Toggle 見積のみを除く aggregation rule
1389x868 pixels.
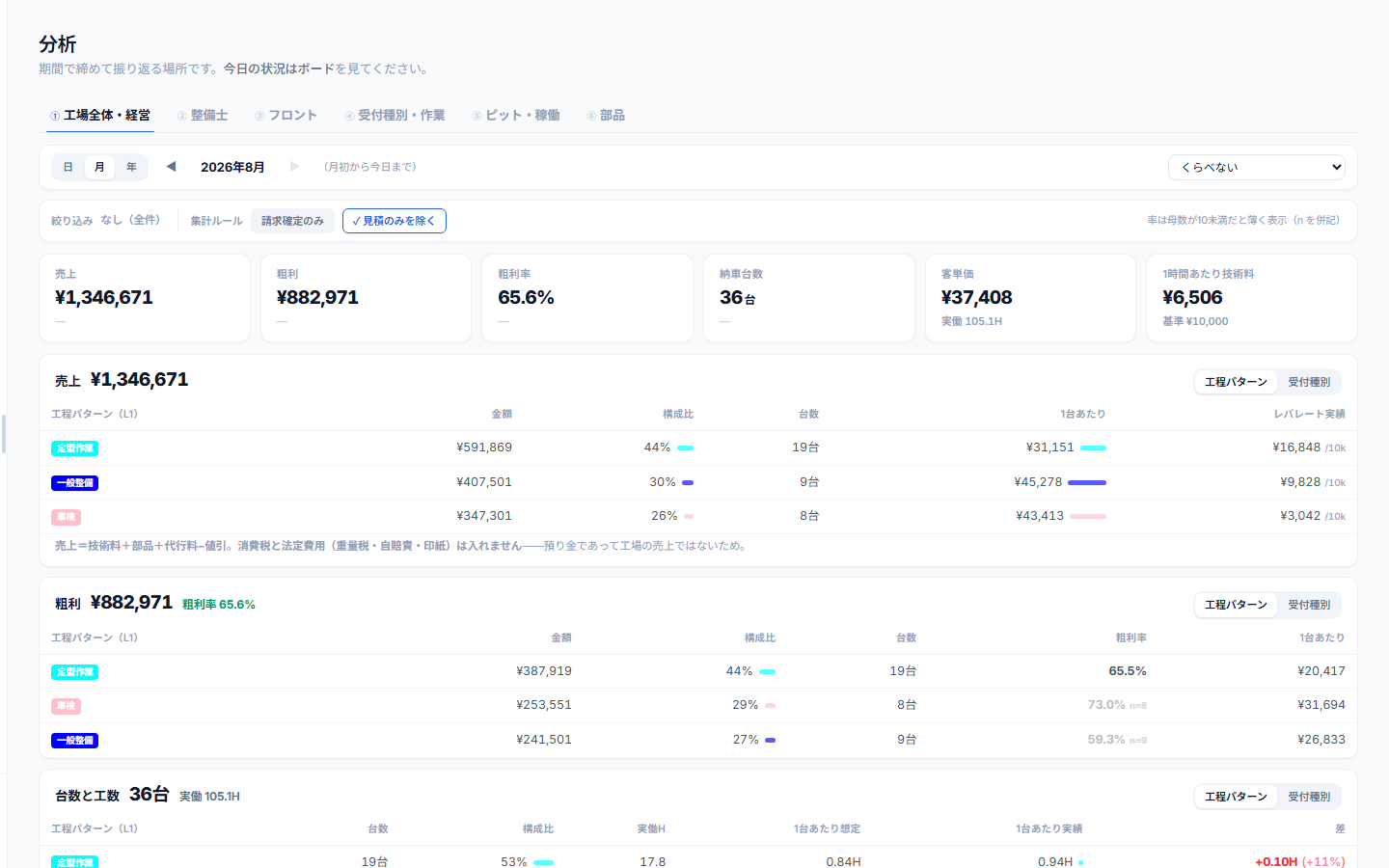pos(394,221)
